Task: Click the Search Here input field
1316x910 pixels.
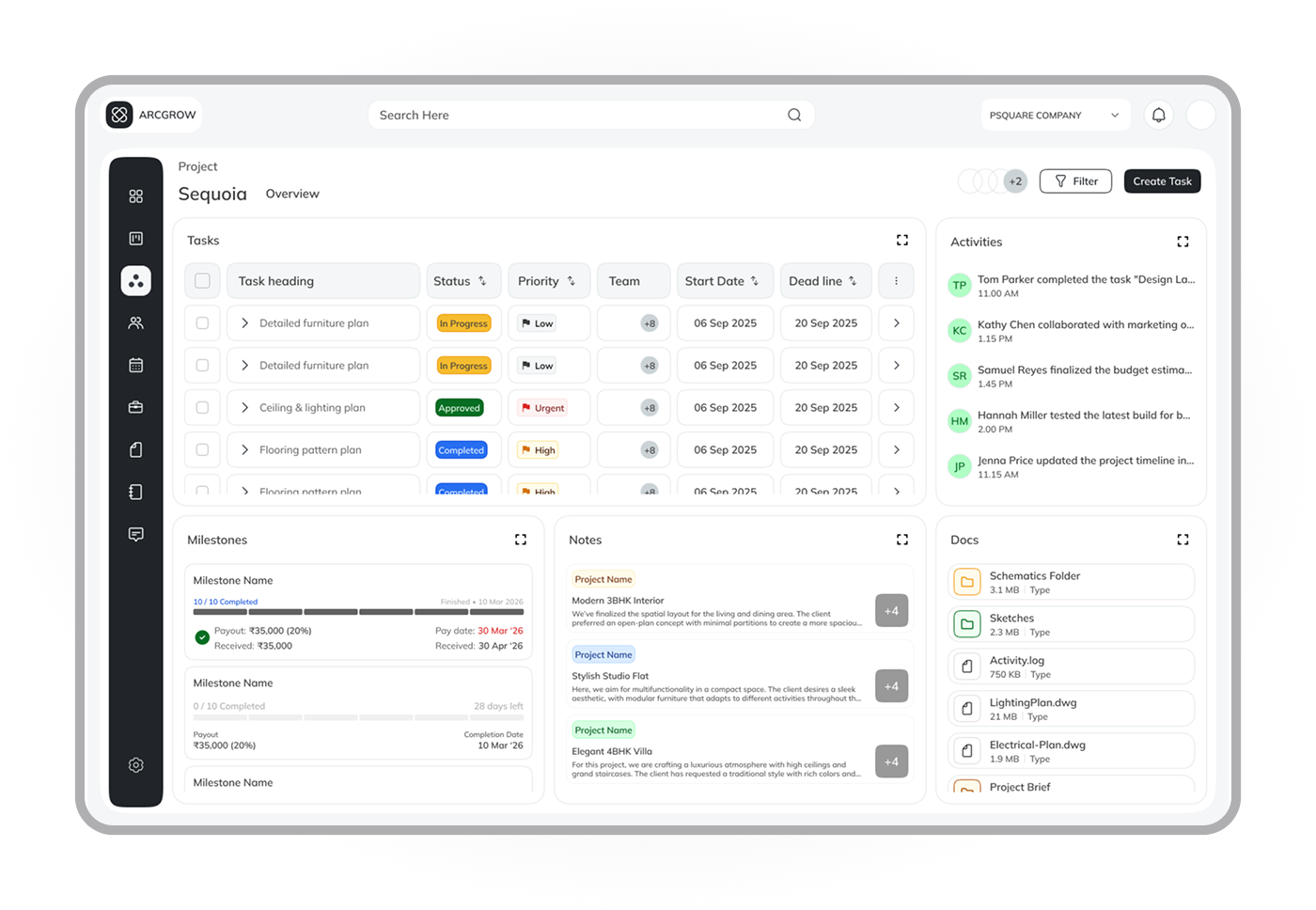Action: click(x=578, y=115)
